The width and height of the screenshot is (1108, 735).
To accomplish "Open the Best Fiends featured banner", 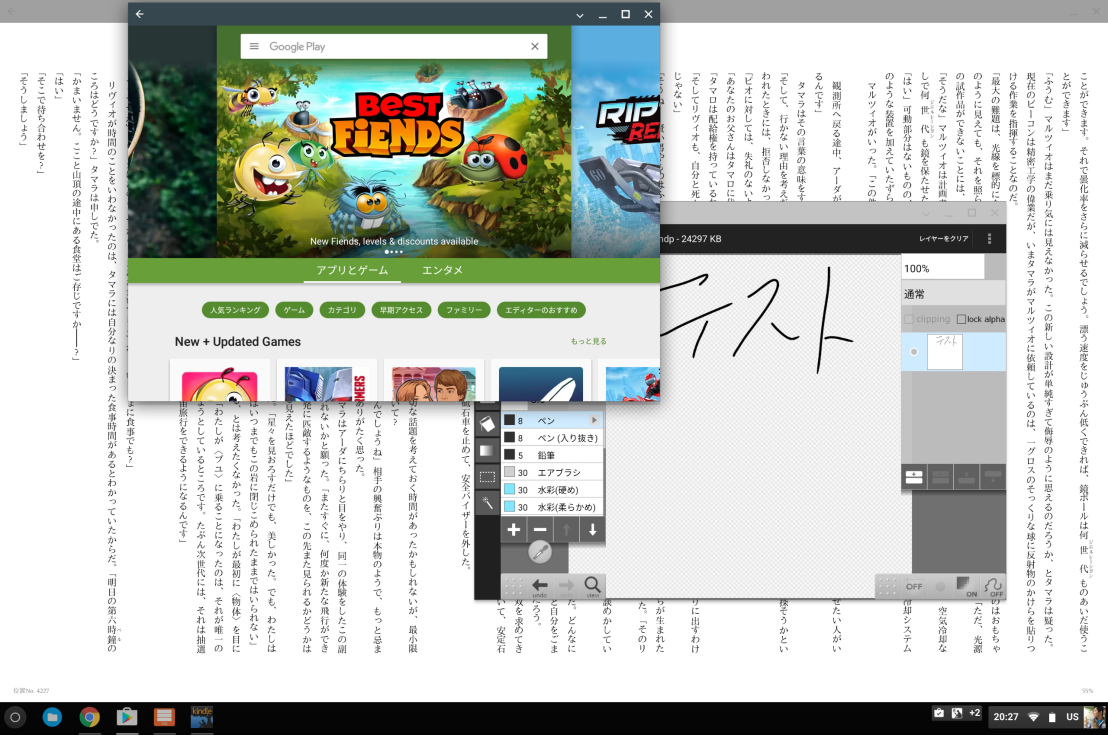I will coord(394,142).
